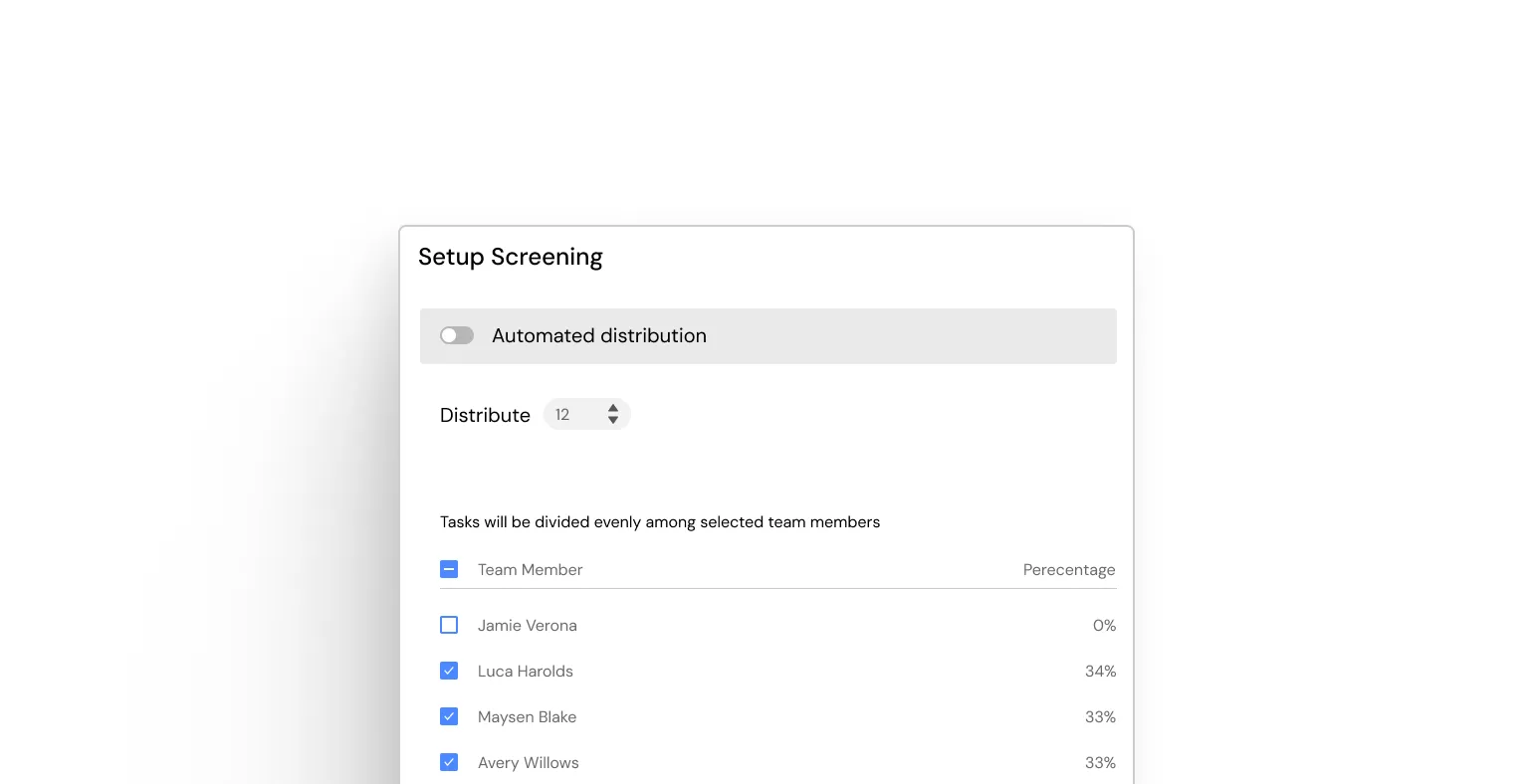Click the indeterminate select-all checkbox above Team Member
The width and height of the screenshot is (1533, 784).
tap(449, 569)
